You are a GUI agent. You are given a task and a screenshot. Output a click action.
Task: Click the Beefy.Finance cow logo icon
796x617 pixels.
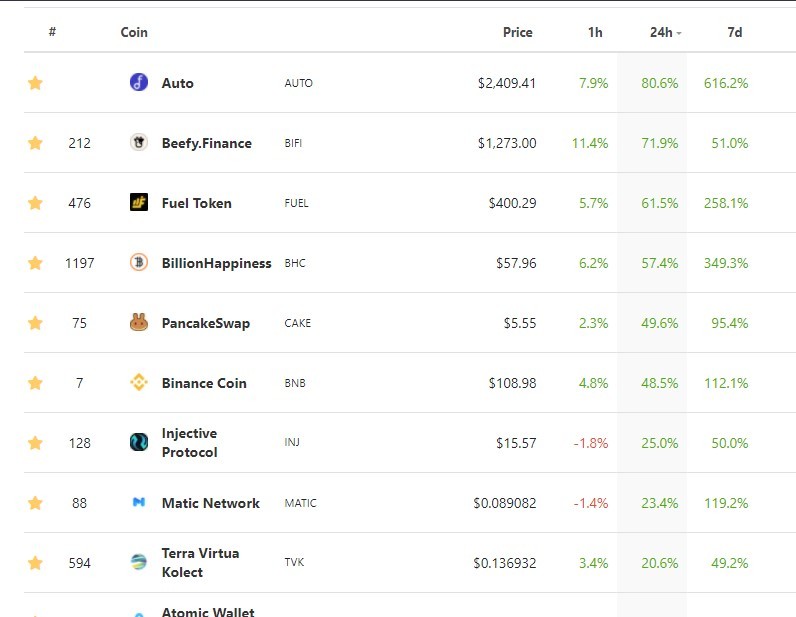coord(139,142)
